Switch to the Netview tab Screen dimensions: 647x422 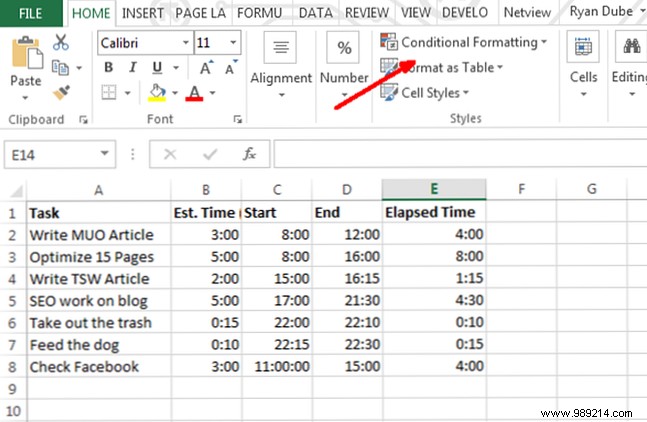527,13
